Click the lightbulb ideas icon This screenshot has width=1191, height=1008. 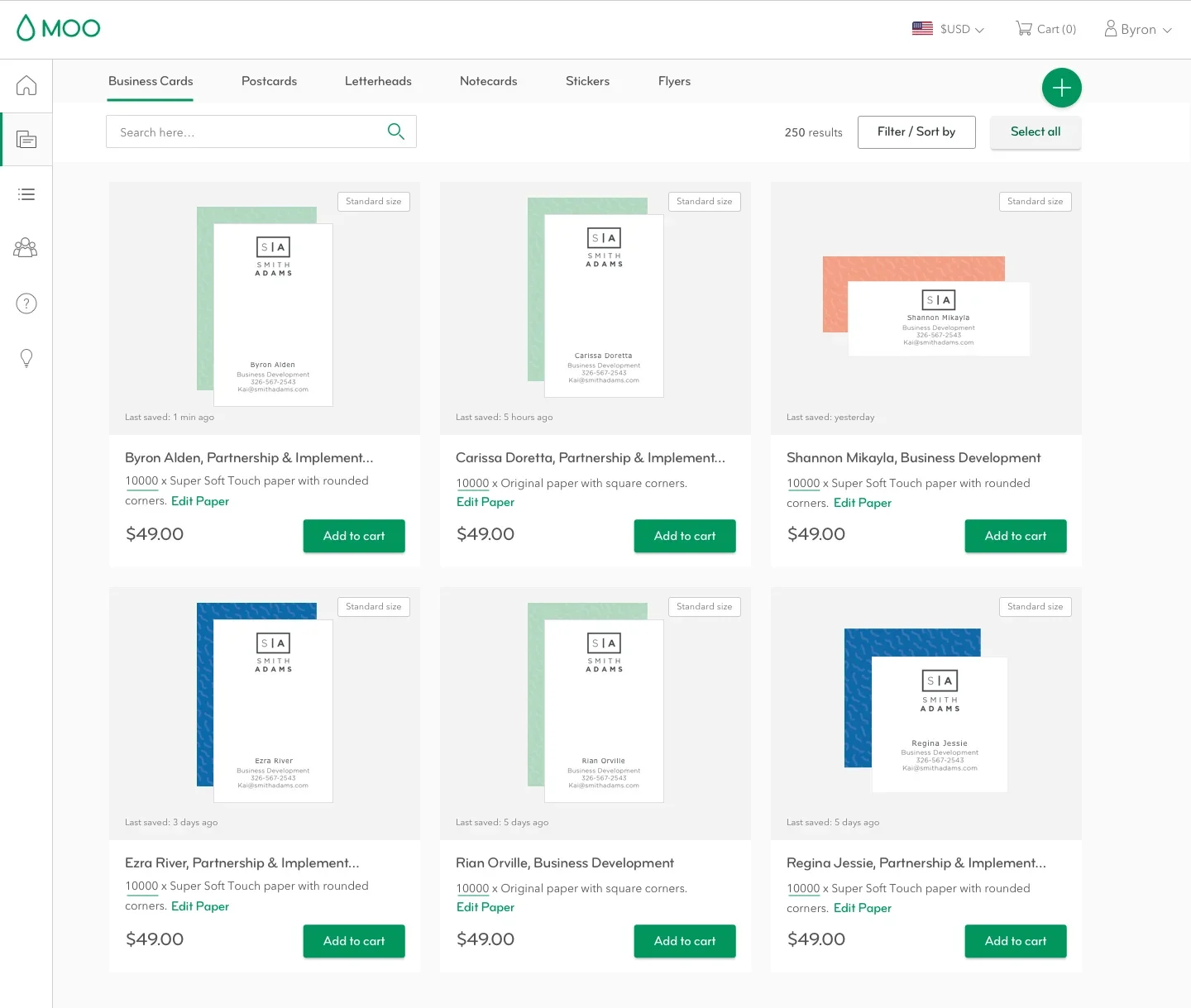26,358
